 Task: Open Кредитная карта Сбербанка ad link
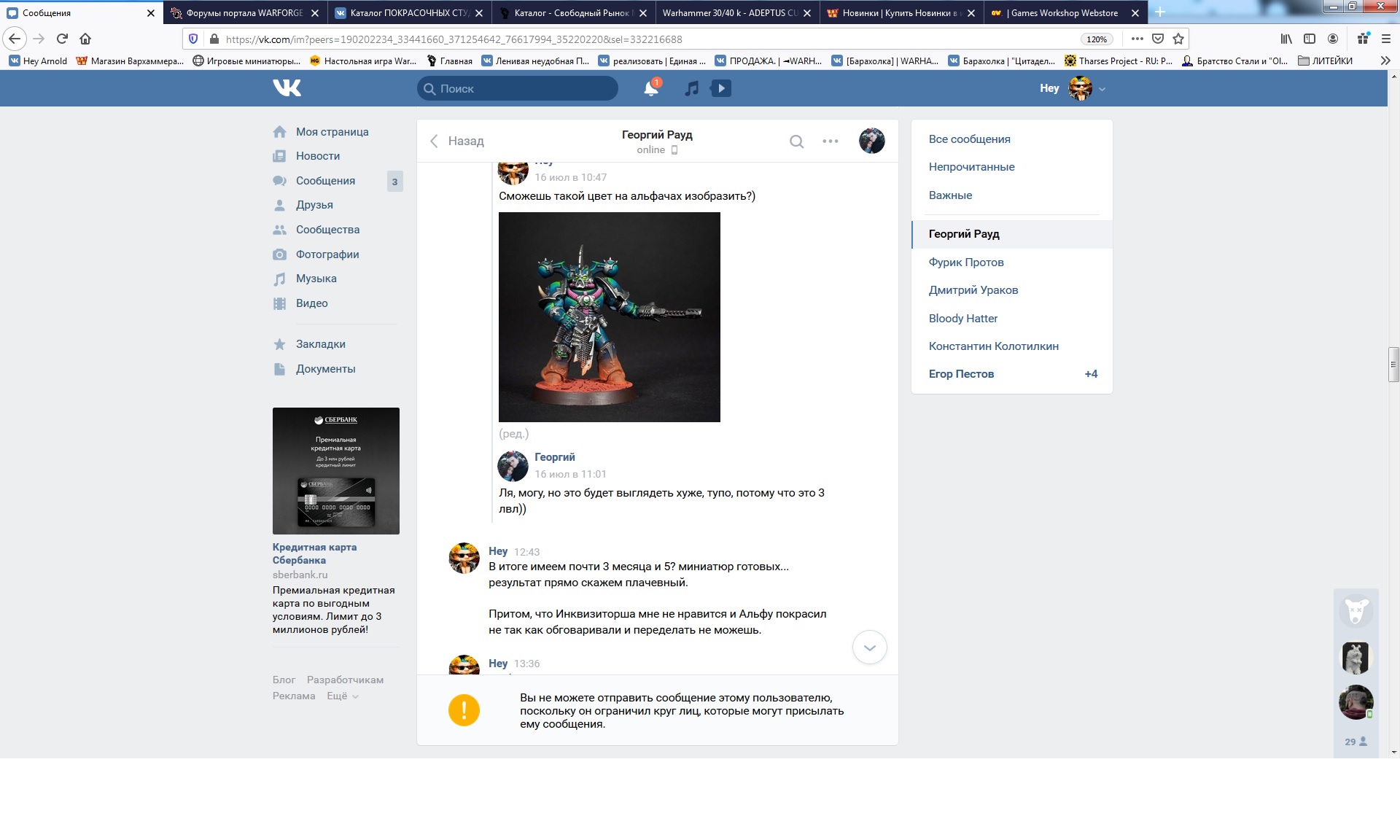314,554
